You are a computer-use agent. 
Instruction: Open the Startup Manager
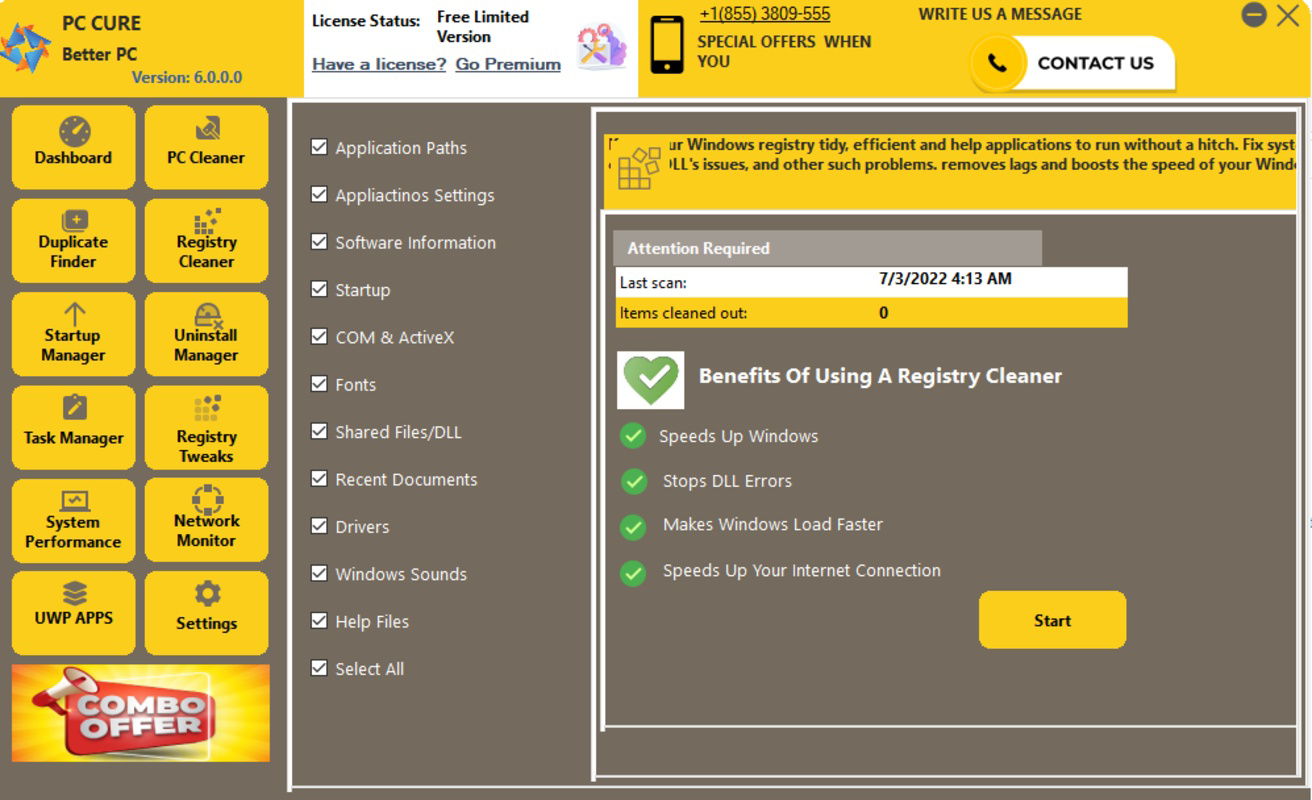(x=73, y=334)
